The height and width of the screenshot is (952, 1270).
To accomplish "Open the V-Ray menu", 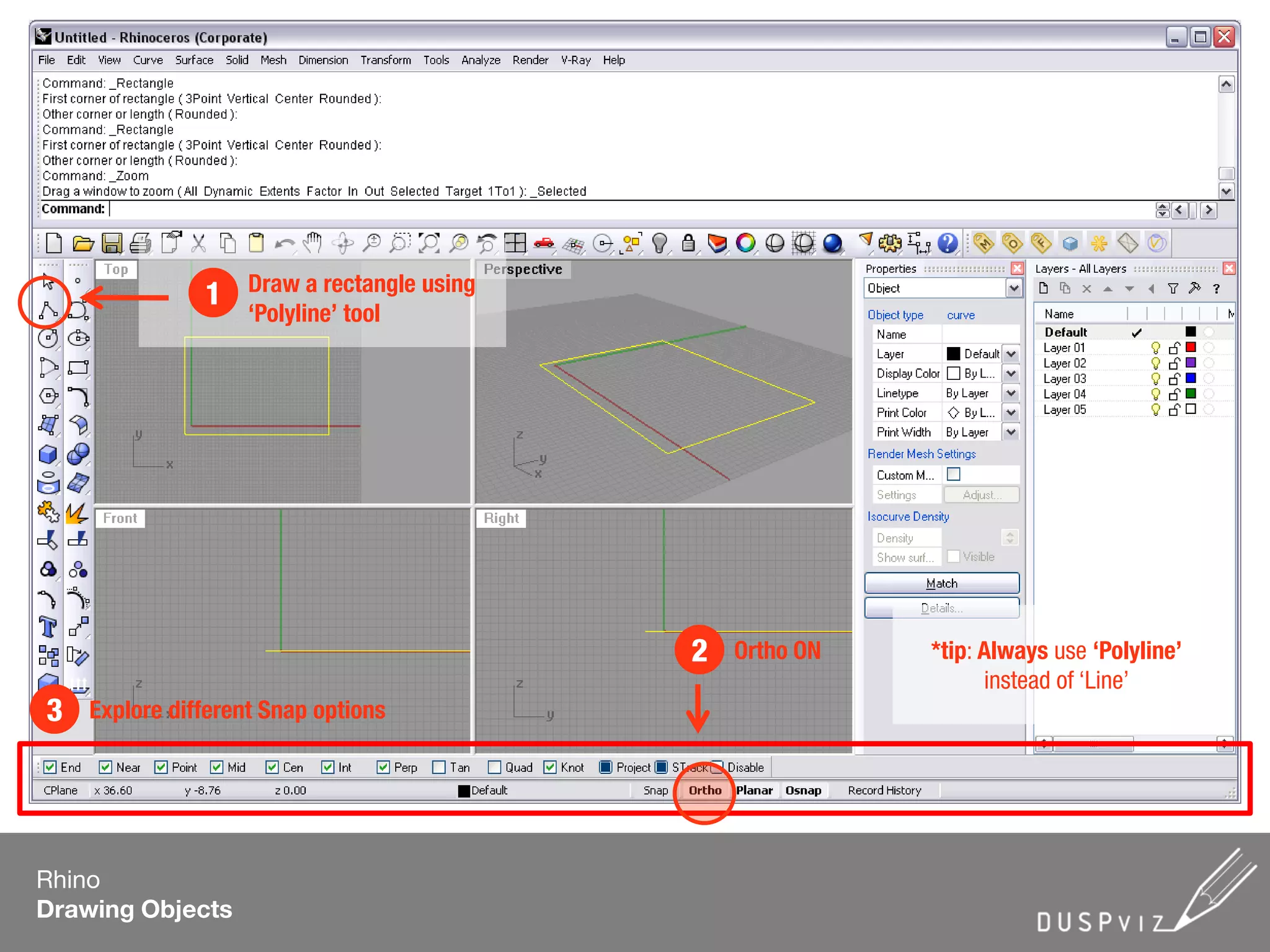I will (575, 60).
